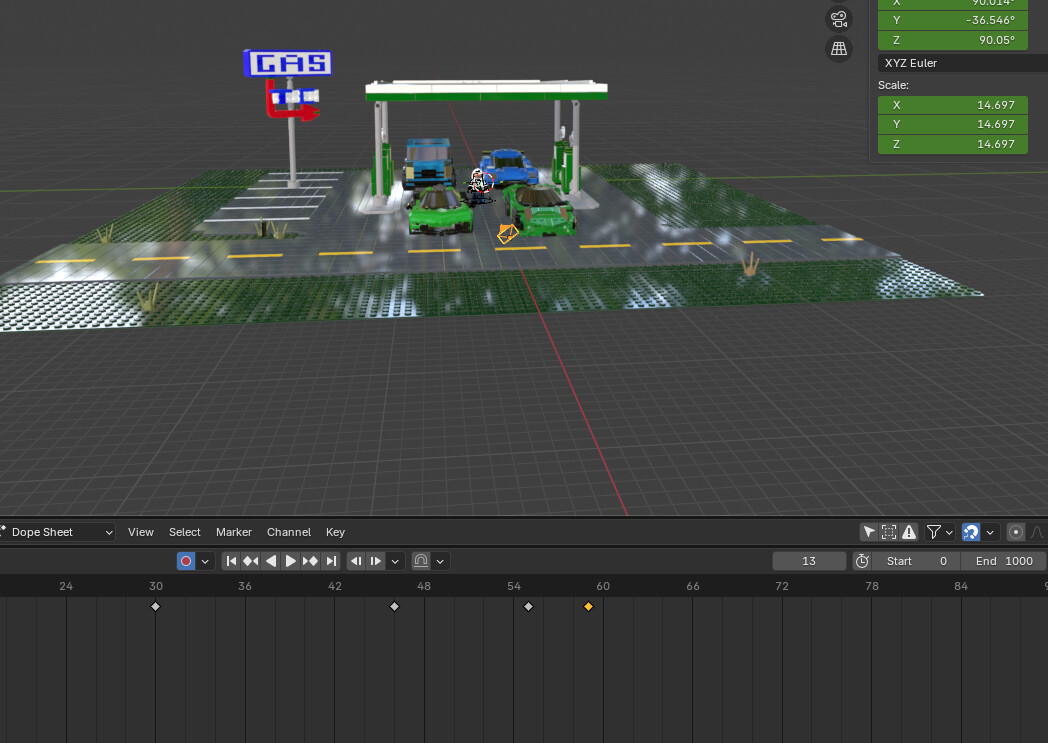This screenshot has width=1048, height=743.
Task: Open proportional editing falloff curve selector
Action: pyautogui.click(x=1037, y=532)
